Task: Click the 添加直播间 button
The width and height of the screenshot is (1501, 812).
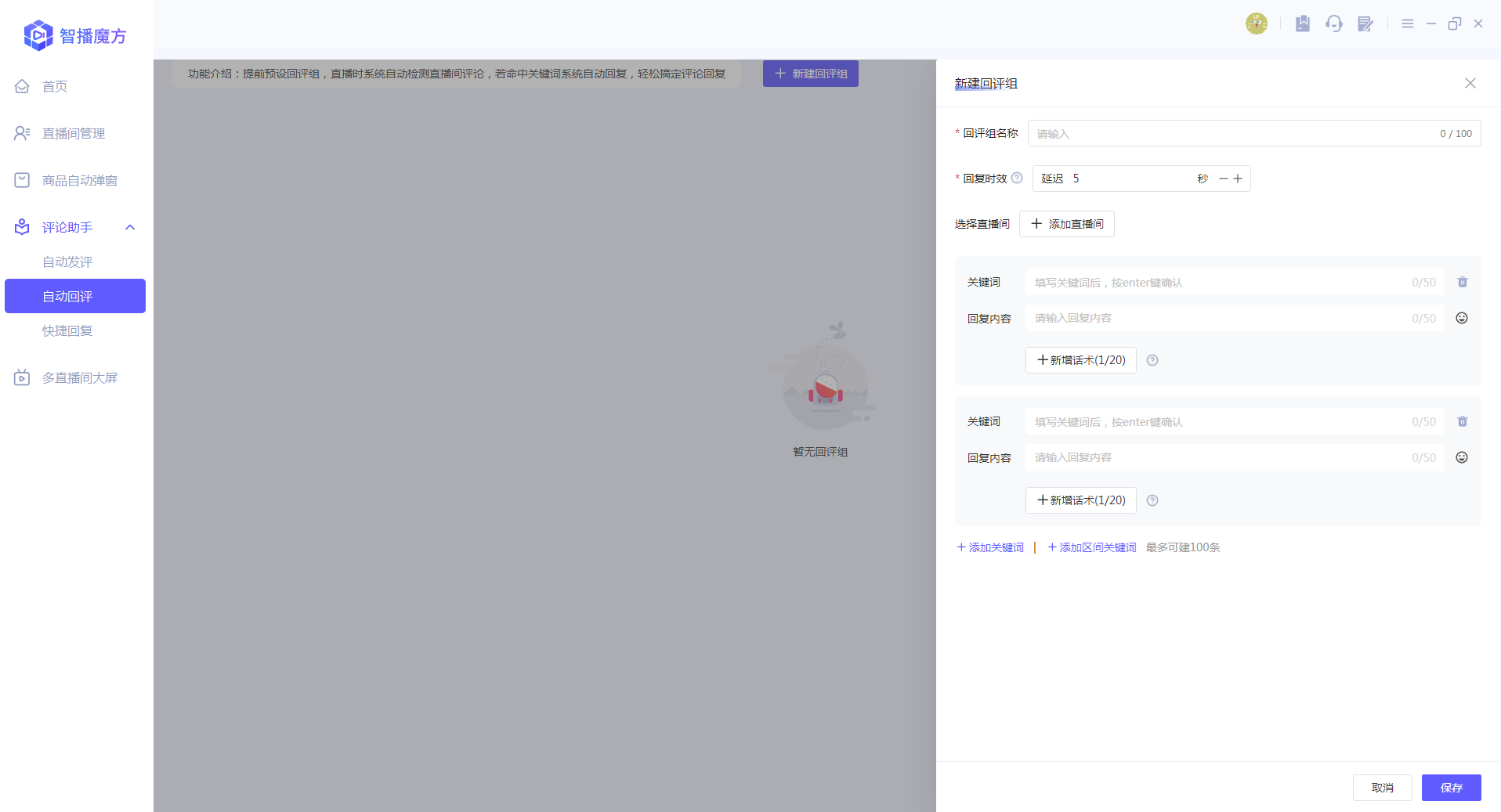Action: click(1067, 224)
